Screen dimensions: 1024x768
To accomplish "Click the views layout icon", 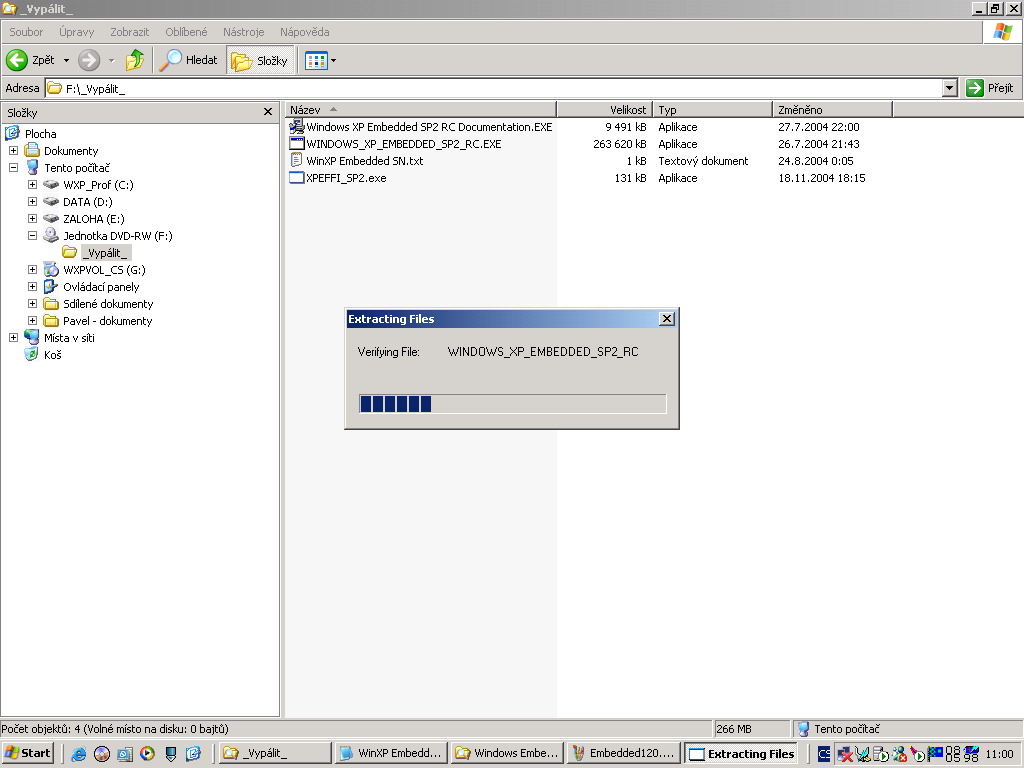I will tap(316, 61).
